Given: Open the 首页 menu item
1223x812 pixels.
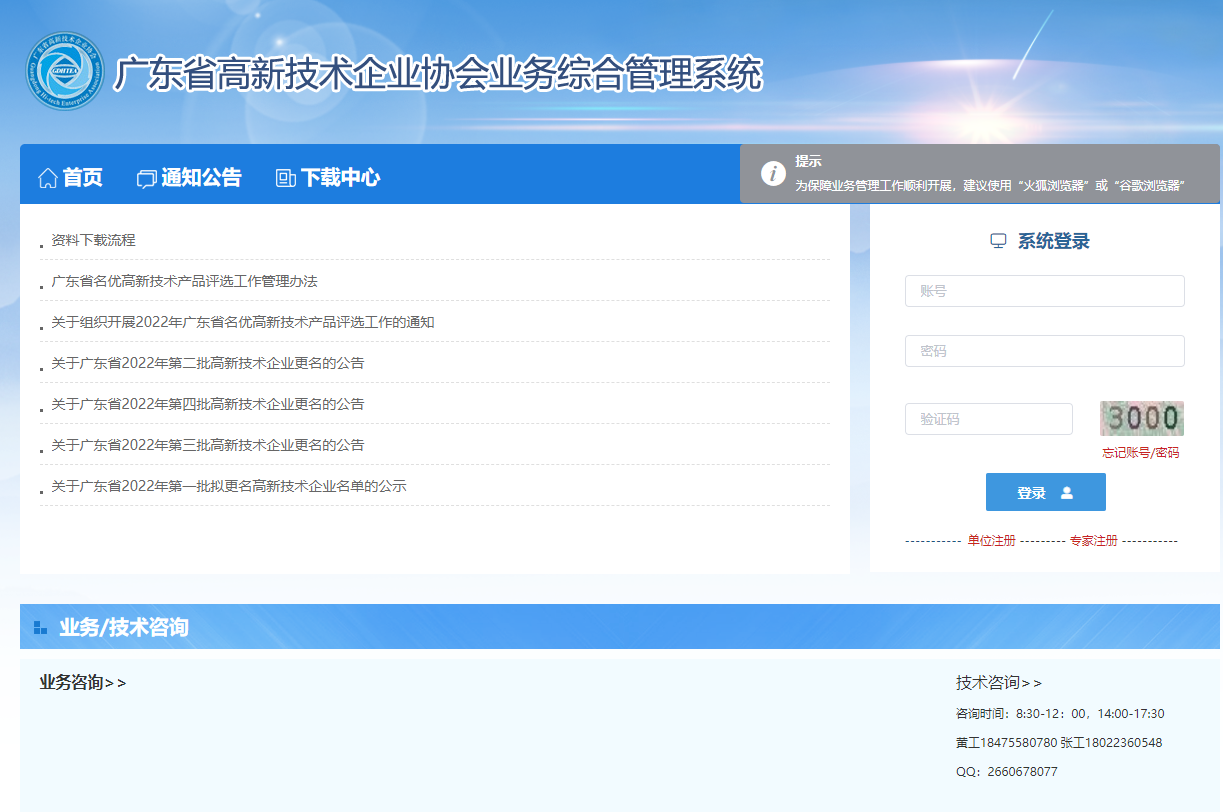Looking at the screenshot, I should (x=82, y=178).
